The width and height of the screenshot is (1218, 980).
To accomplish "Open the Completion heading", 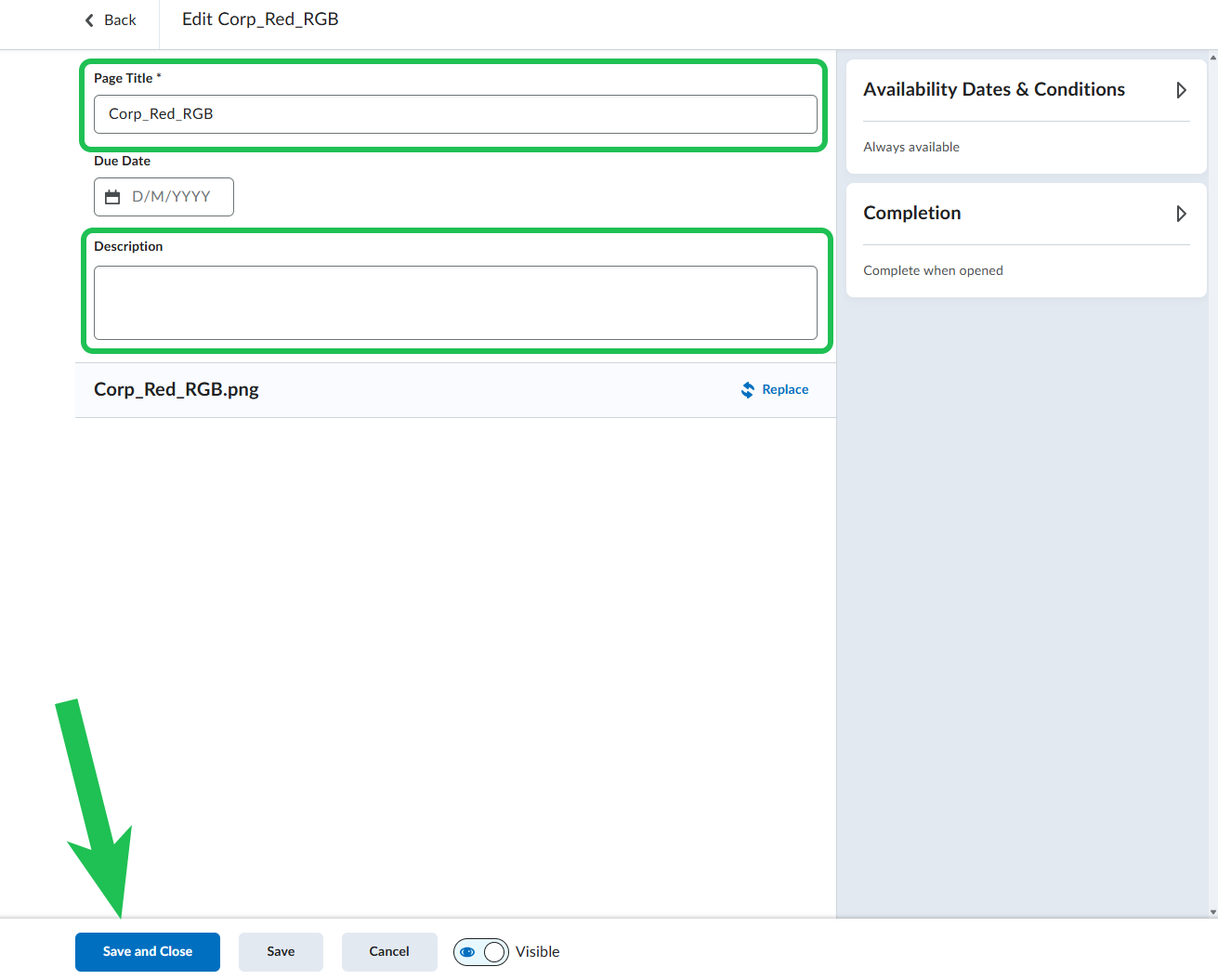I will [x=911, y=214].
